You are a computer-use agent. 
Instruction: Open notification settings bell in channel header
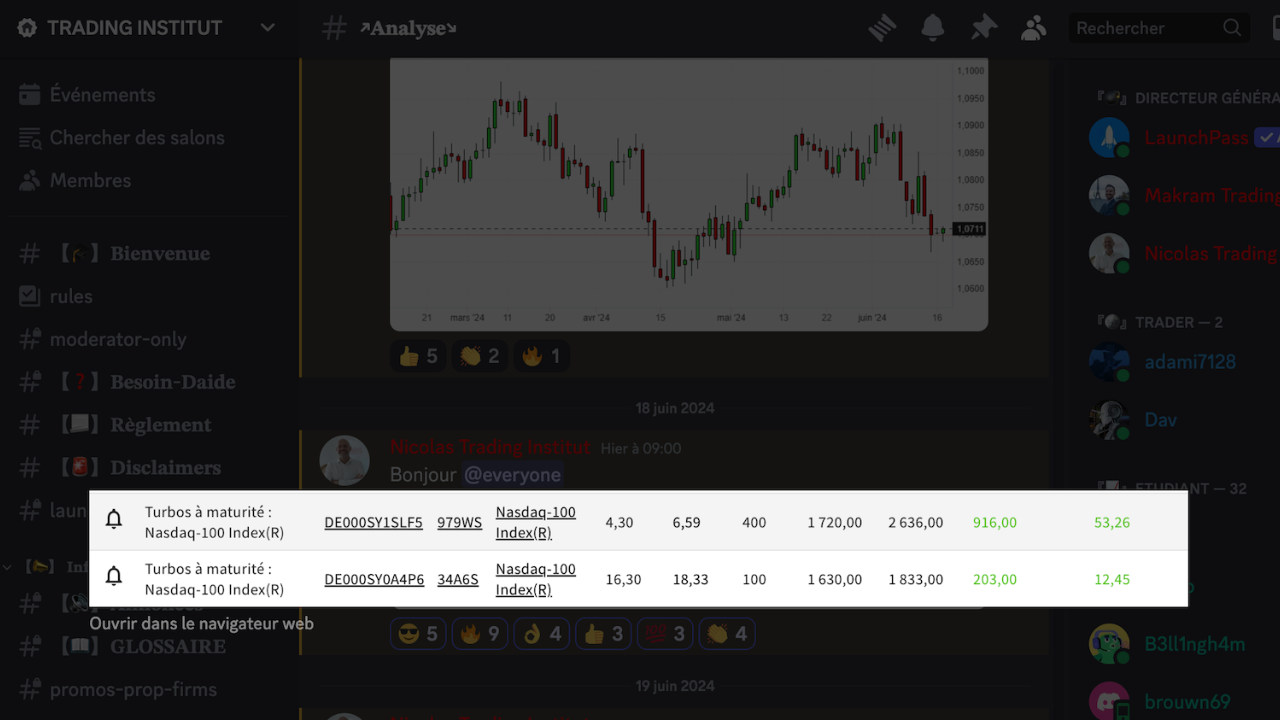point(932,28)
